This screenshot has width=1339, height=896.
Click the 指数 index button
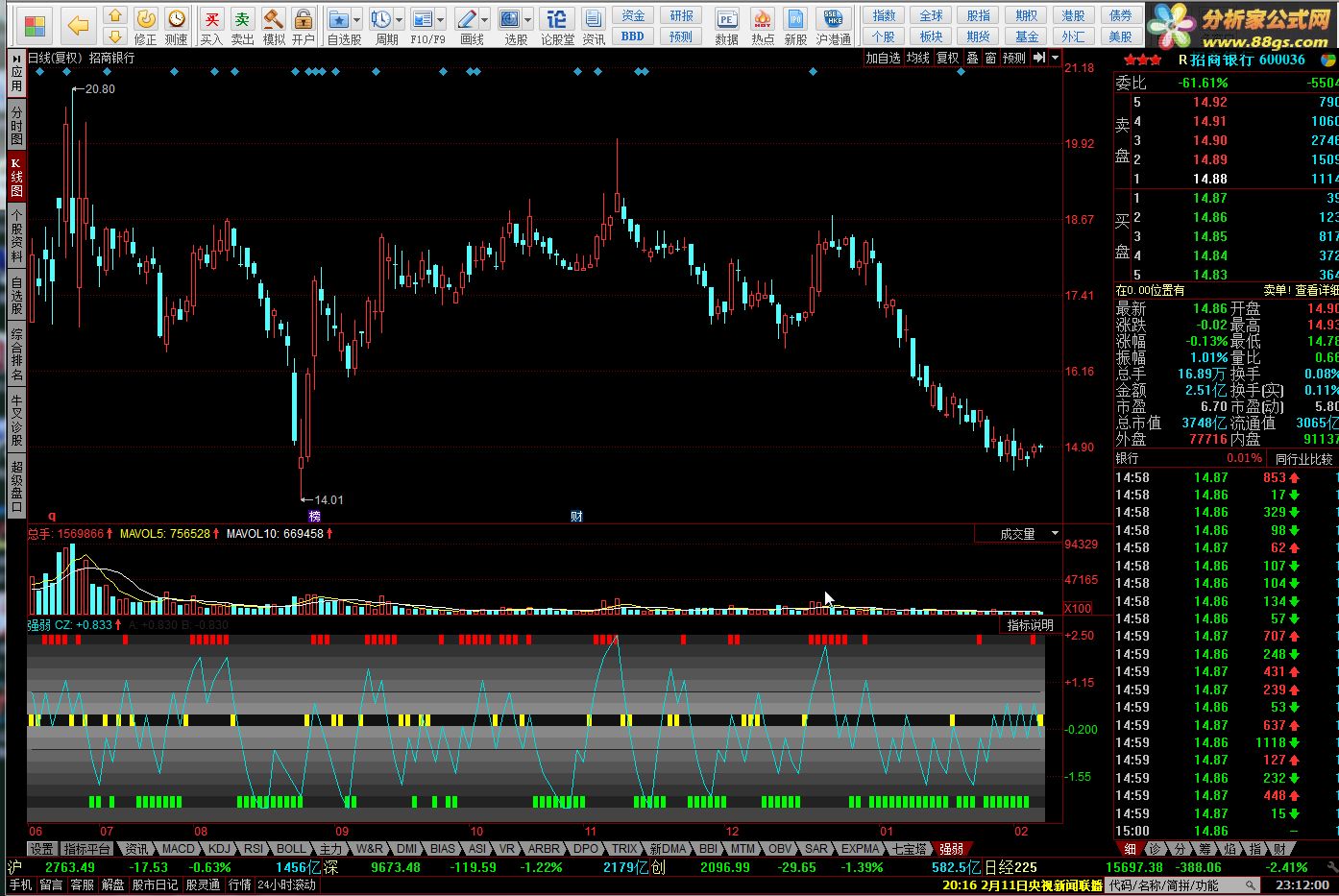click(884, 15)
